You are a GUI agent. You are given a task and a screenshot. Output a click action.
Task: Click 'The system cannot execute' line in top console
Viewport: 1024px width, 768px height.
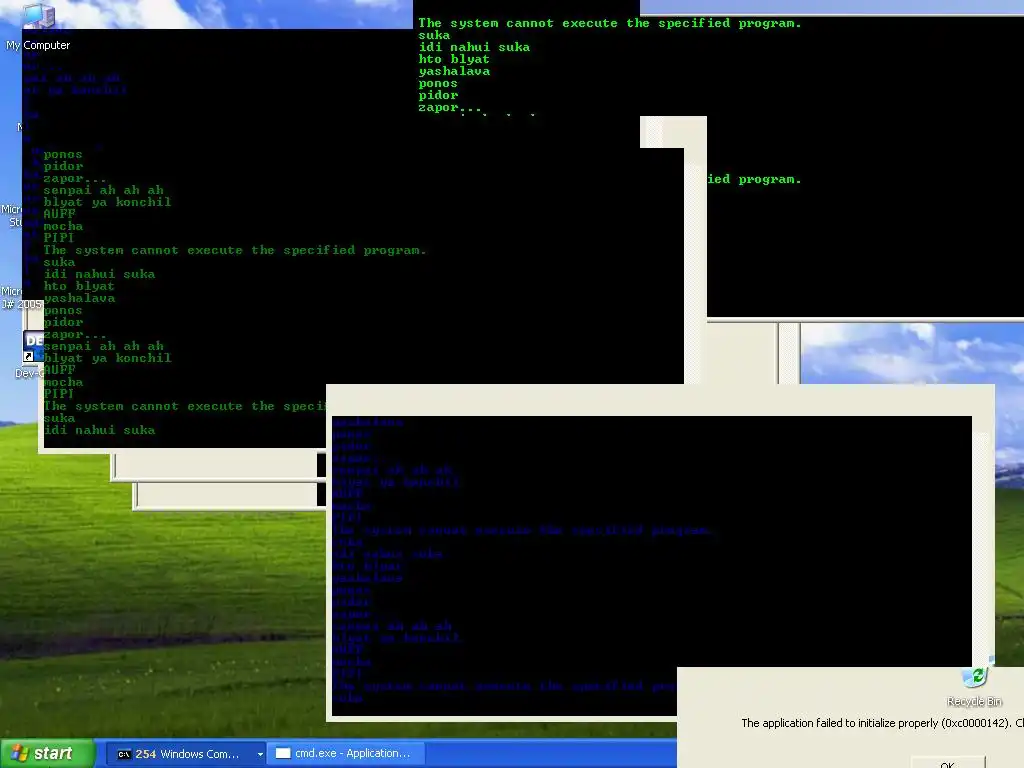pyautogui.click(x=609, y=24)
